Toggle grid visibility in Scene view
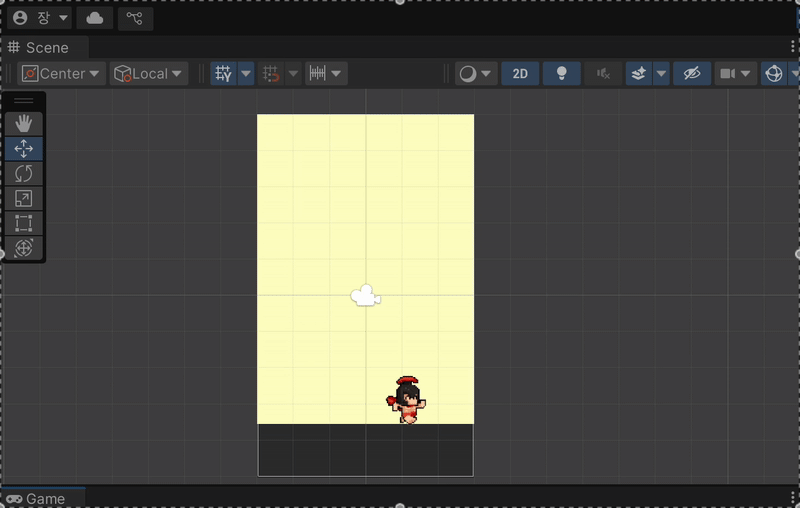 point(223,73)
